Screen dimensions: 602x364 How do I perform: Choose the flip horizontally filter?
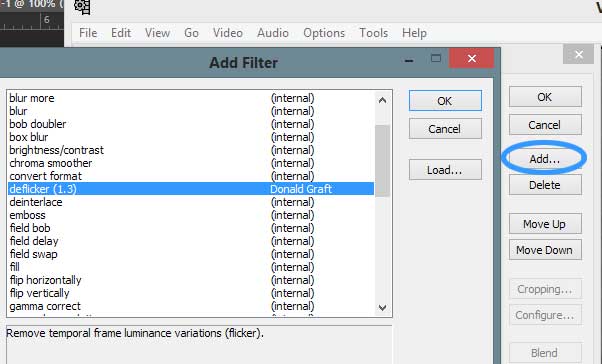pos(191,280)
